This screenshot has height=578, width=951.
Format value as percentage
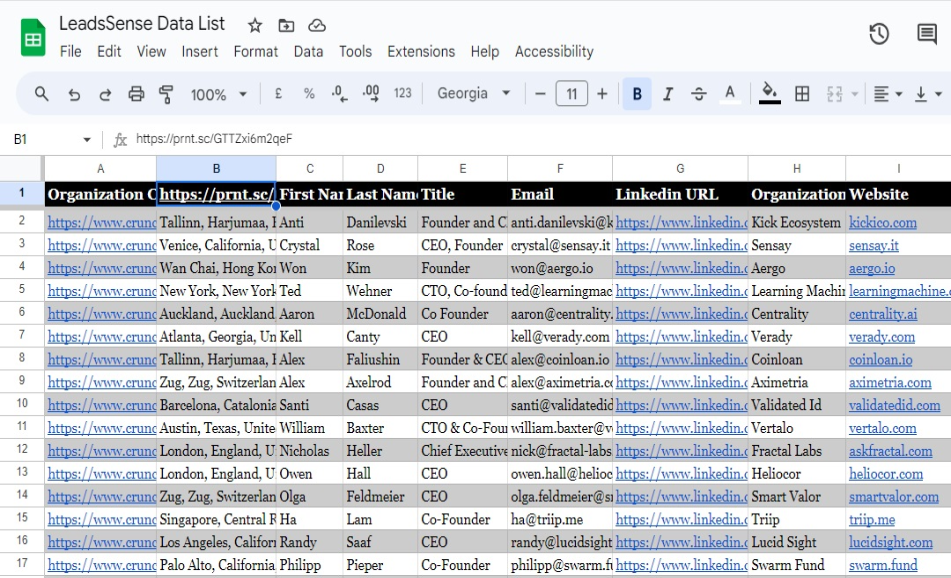coord(308,94)
